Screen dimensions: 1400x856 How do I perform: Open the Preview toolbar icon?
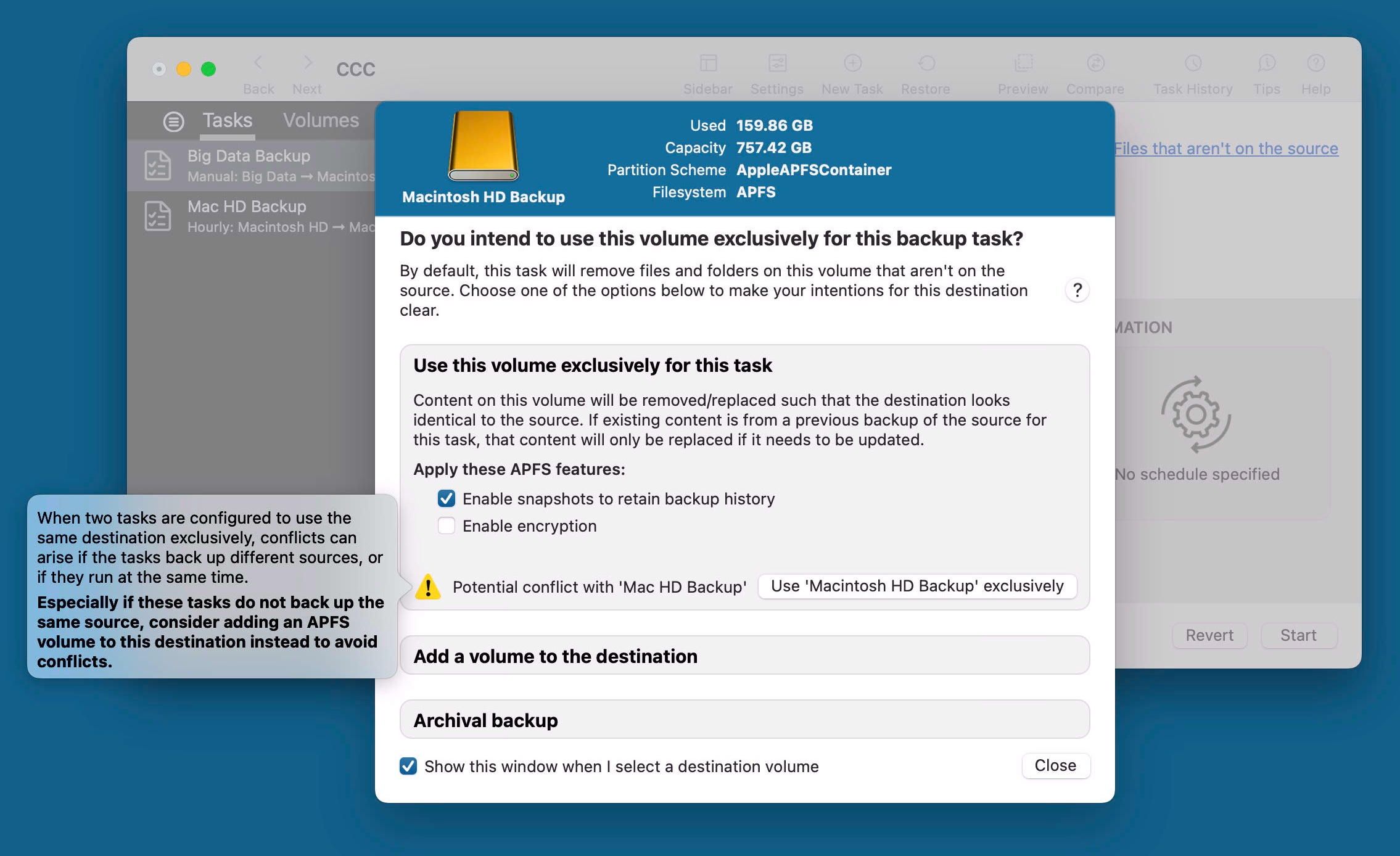click(x=1023, y=63)
